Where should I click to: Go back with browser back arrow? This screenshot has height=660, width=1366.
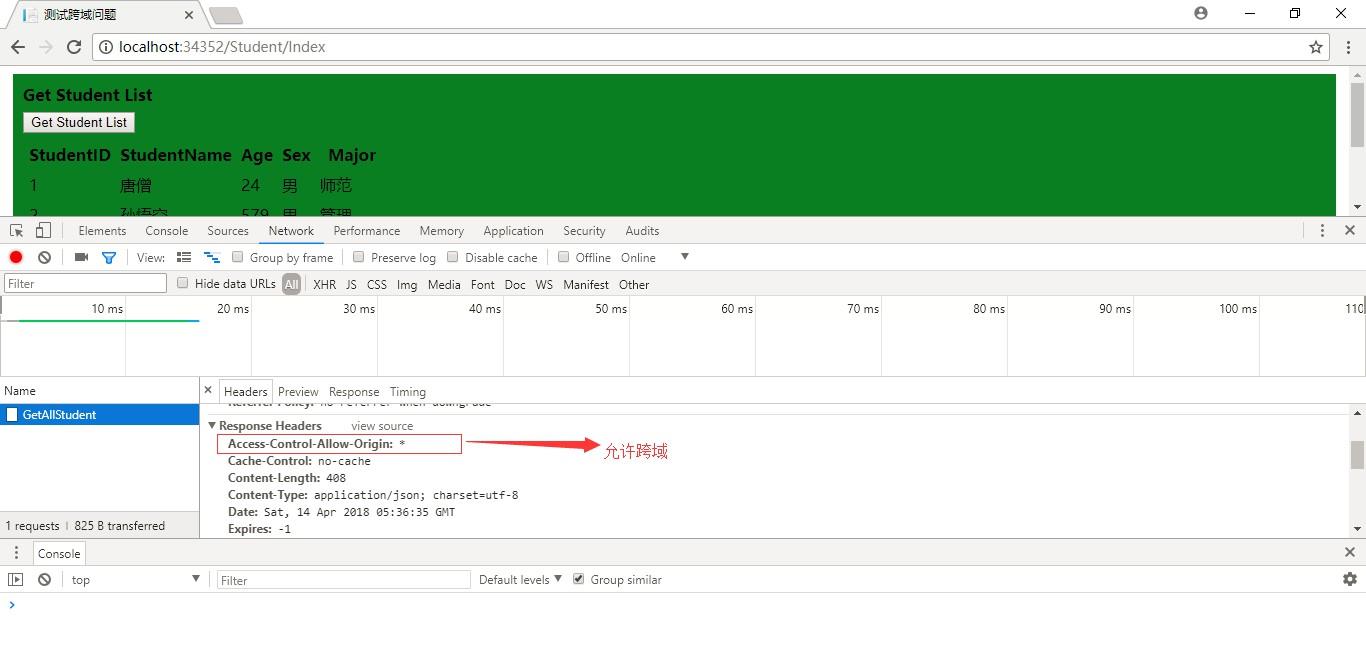[18, 47]
